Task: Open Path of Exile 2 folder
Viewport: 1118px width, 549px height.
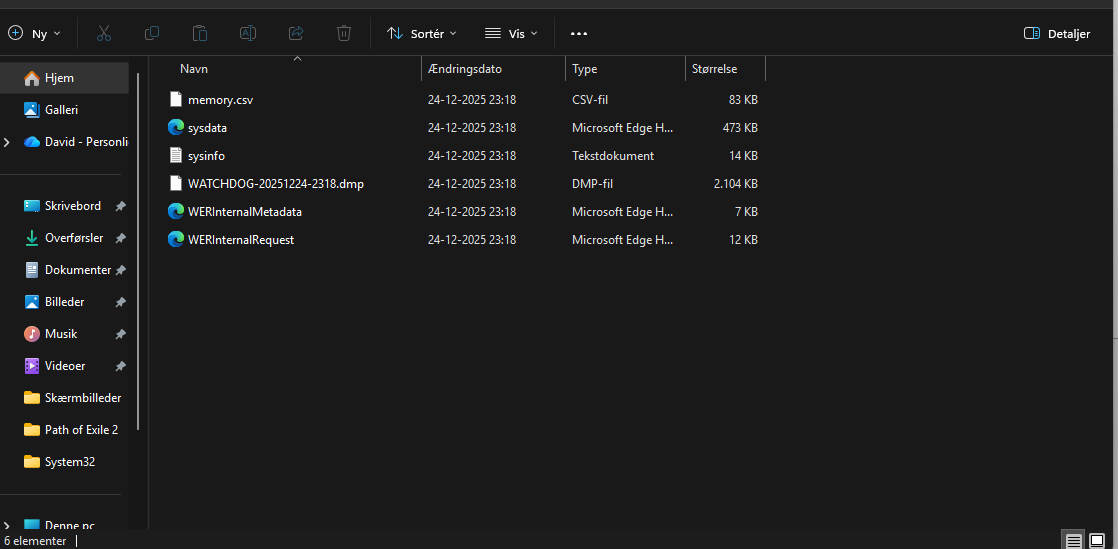Action: 81,430
